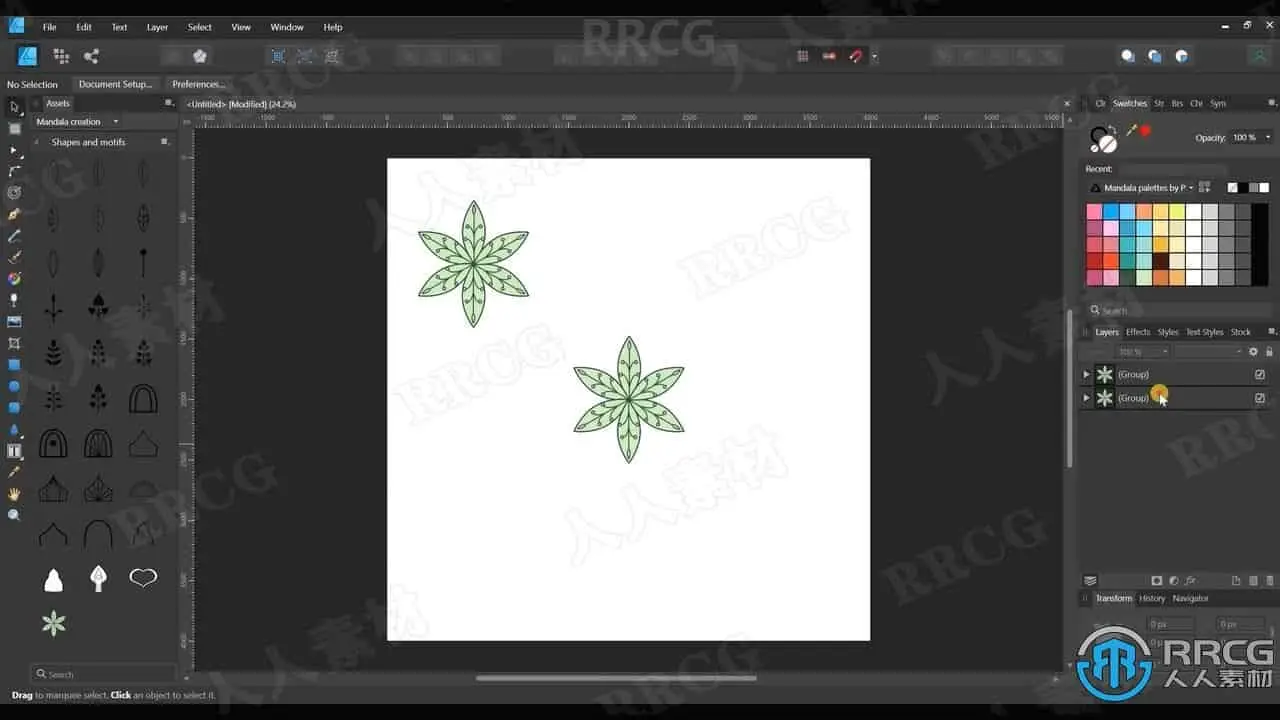Image resolution: width=1280 pixels, height=720 pixels.
Task: Select the Transparency tool
Action: pos(14,300)
